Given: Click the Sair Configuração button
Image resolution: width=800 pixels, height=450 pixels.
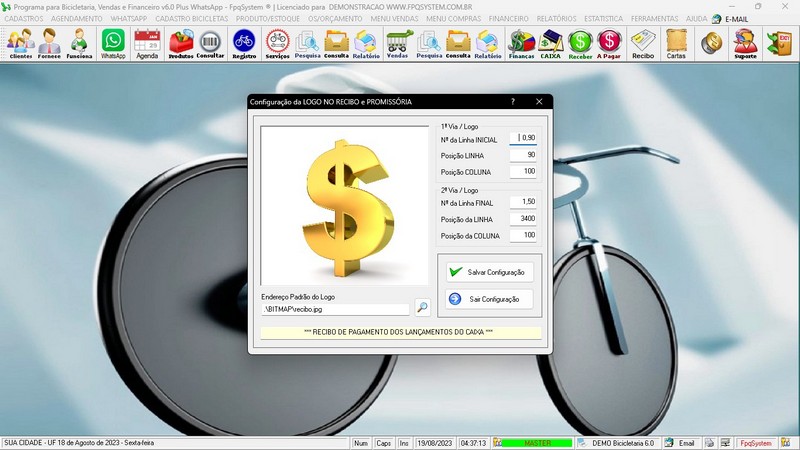Looking at the screenshot, I should pyautogui.click(x=488, y=299).
